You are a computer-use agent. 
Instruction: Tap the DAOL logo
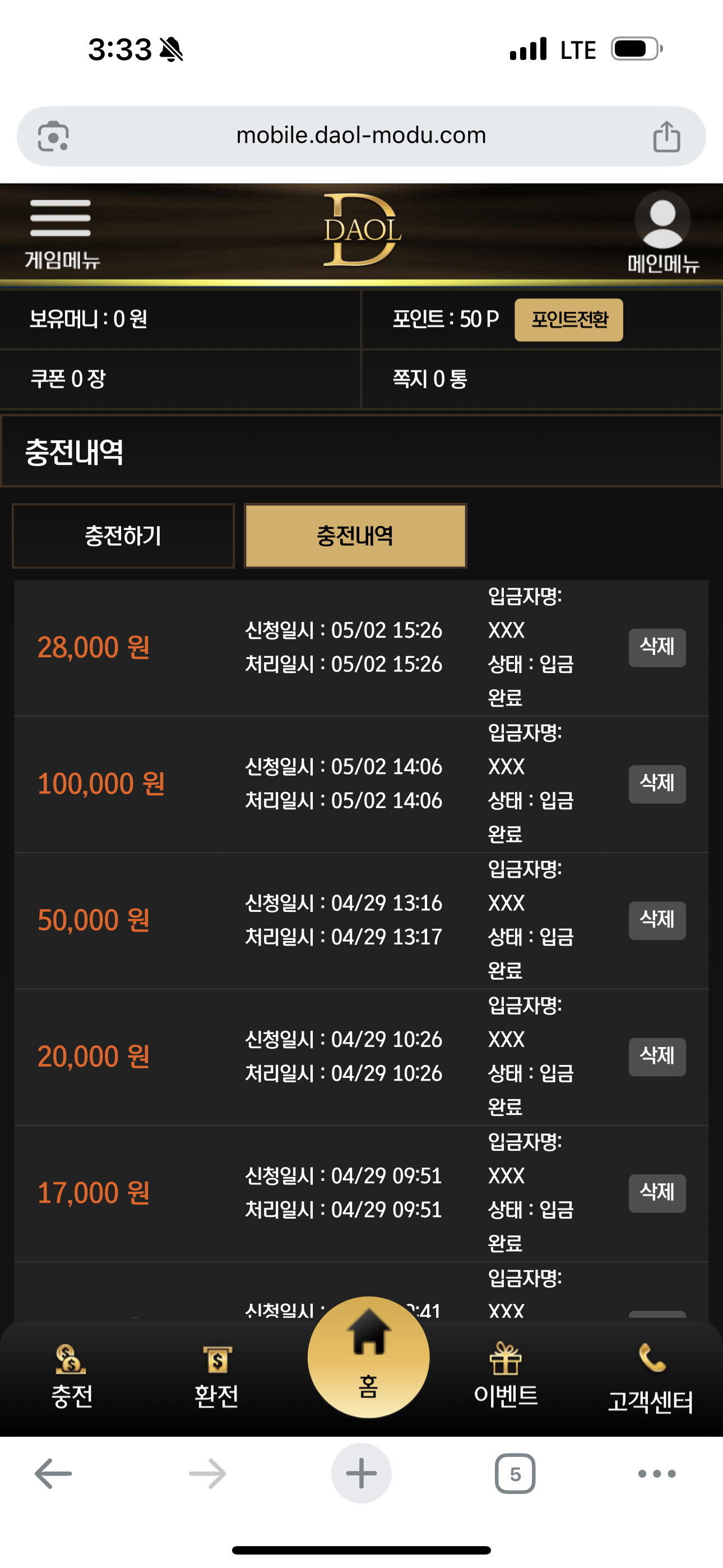click(361, 230)
